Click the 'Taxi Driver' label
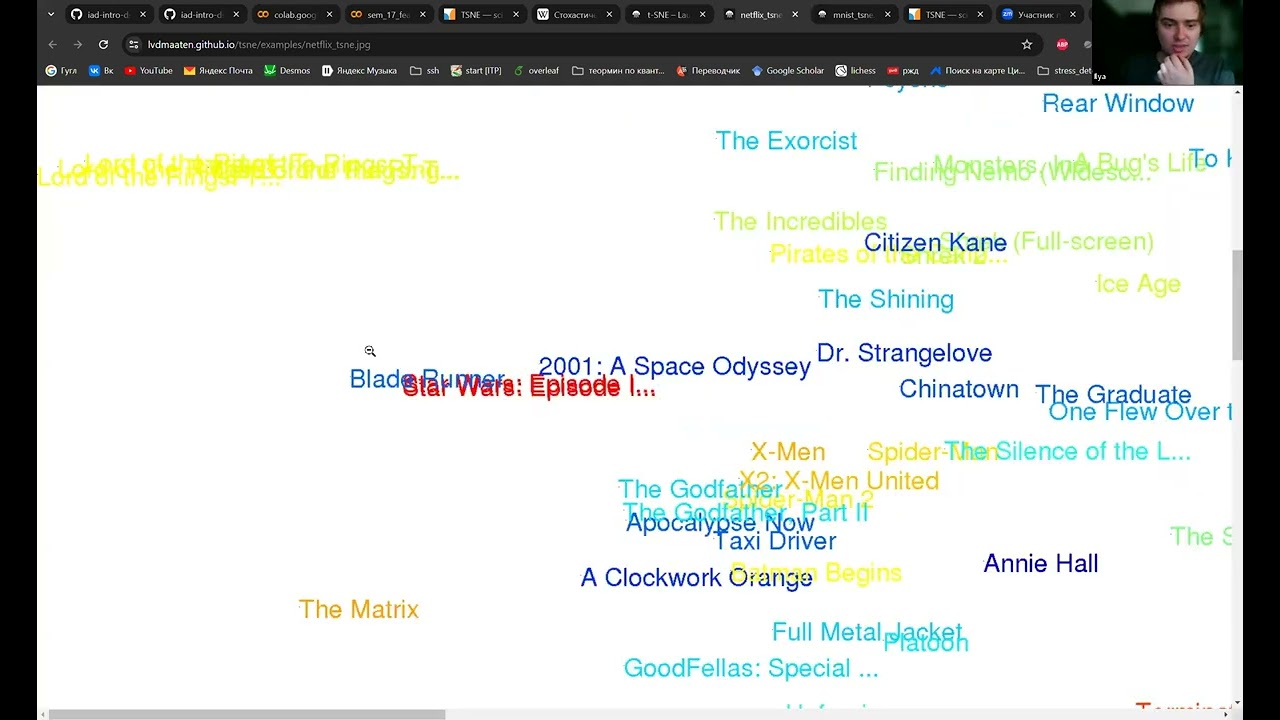The height and width of the screenshot is (720, 1280). click(775, 541)
